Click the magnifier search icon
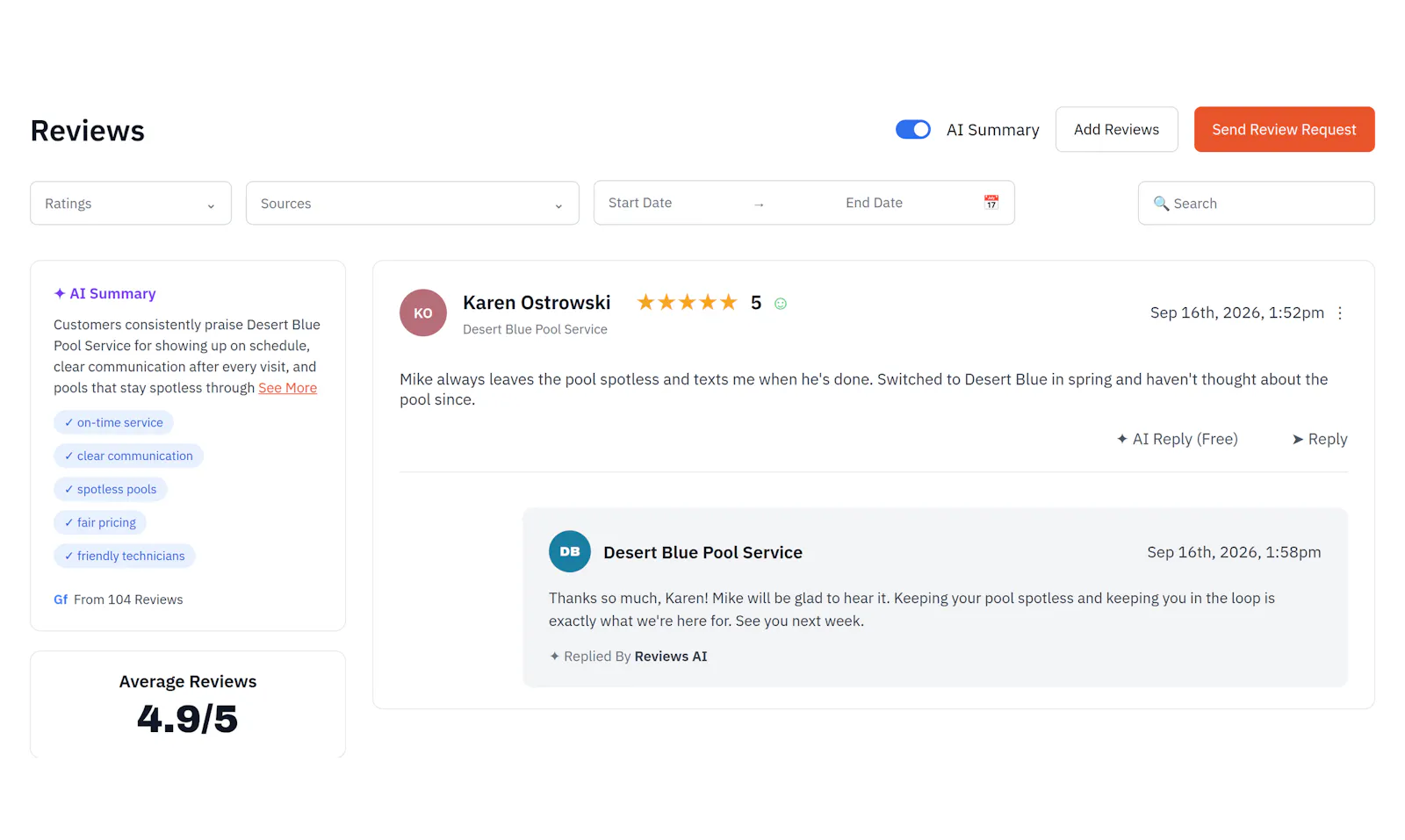 click(1161, 204)
